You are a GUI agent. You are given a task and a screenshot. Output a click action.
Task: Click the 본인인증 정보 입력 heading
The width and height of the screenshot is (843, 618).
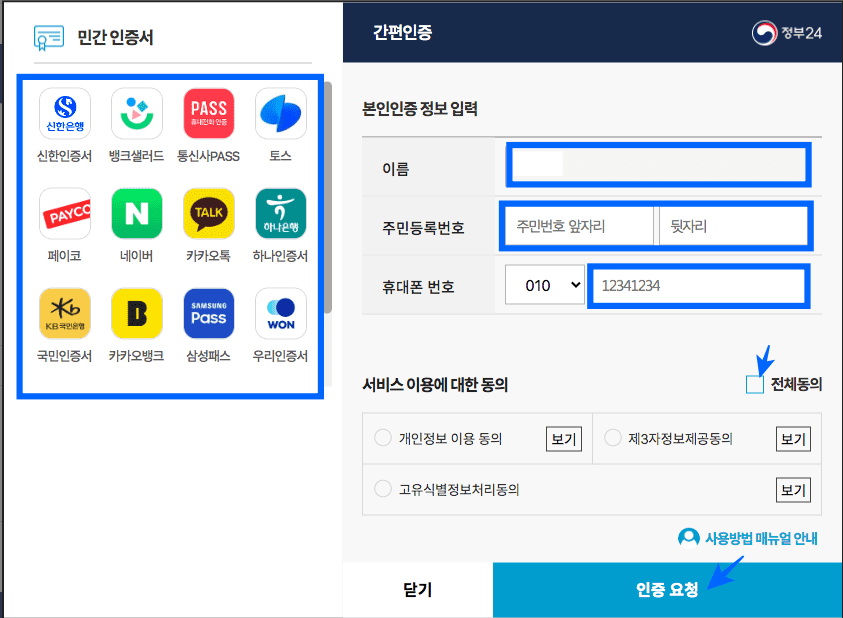pos(420,109)
